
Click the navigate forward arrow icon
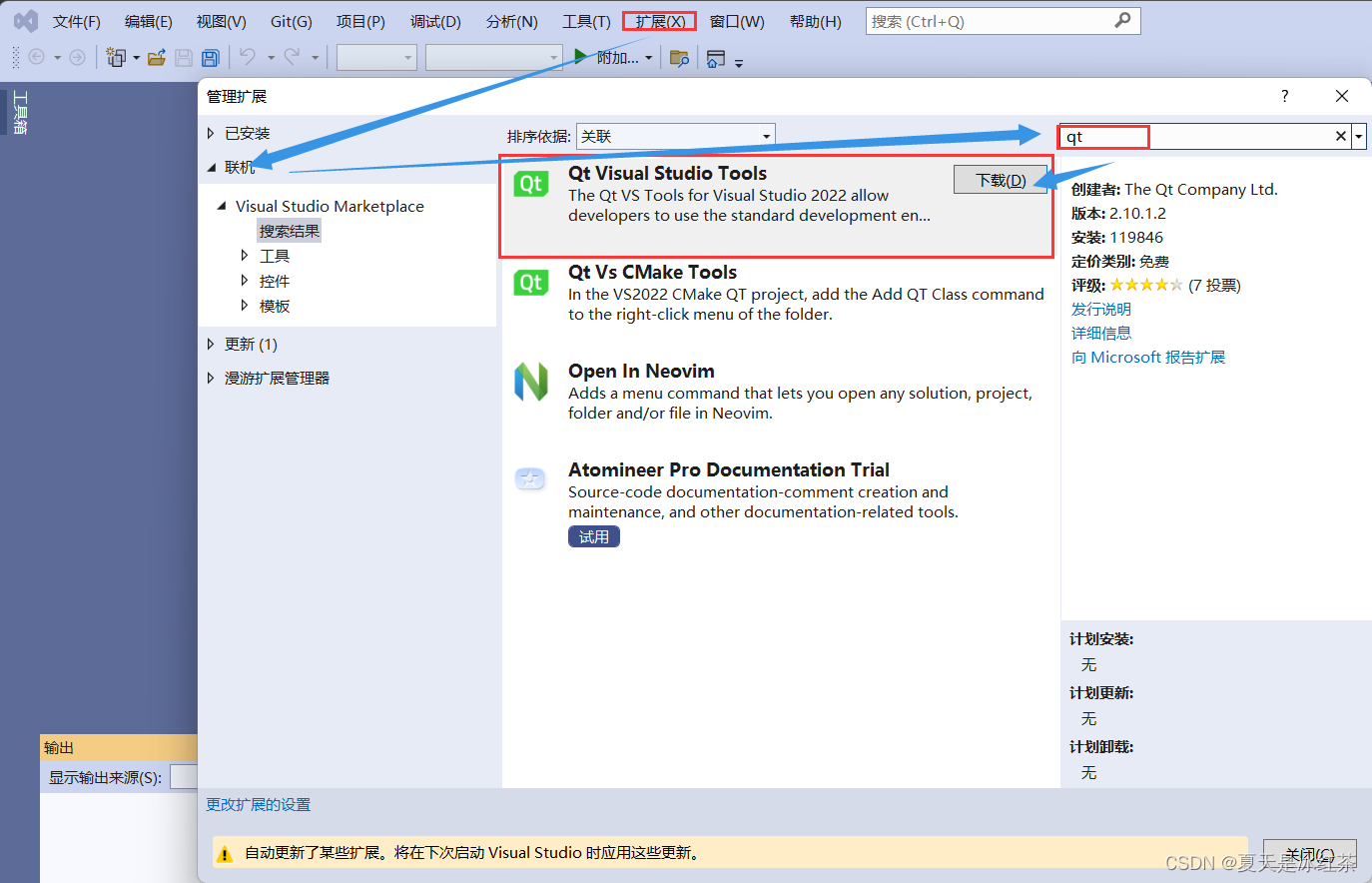point(77,58)
